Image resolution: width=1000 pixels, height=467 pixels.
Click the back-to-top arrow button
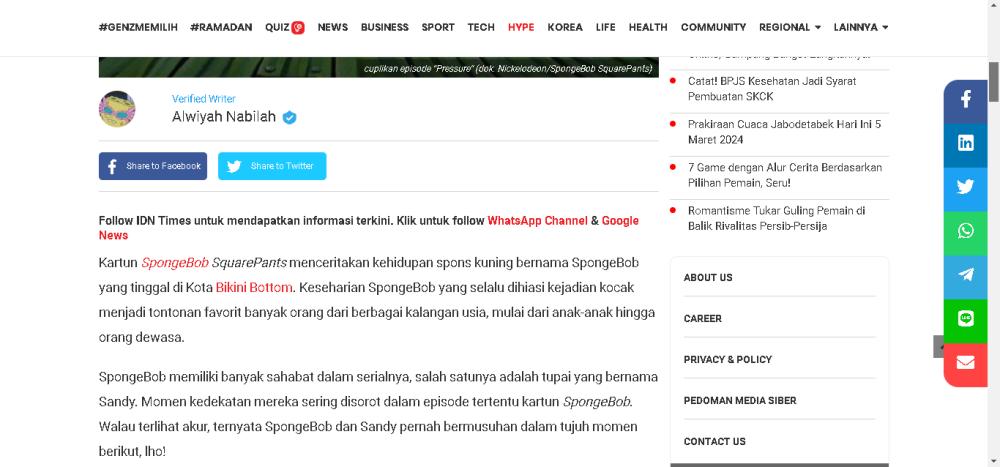tap(939, 346)
